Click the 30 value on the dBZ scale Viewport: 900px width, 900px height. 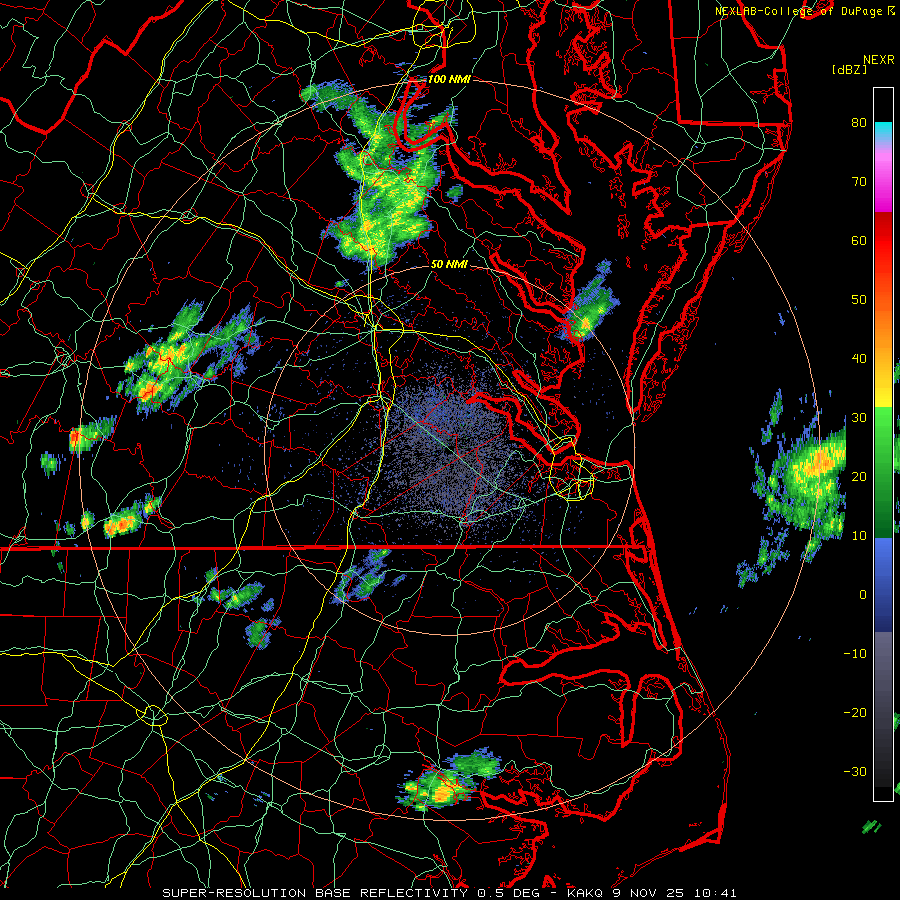pyautogui.click(x=859, y=418)
